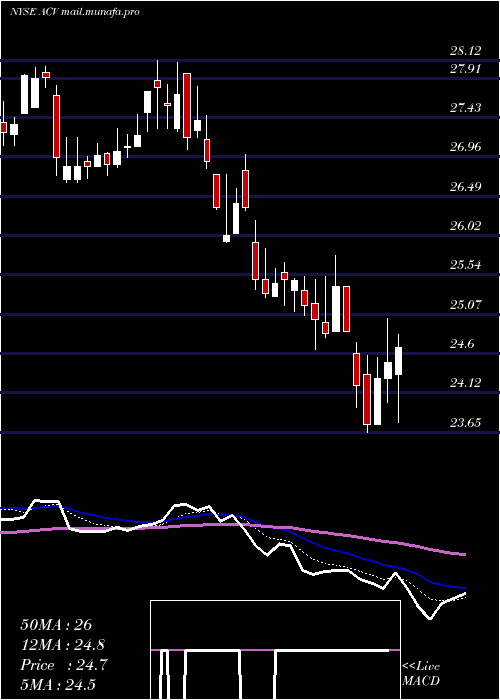Click the NYSE ACV mail.munafa.pro title
The image size is (500, 700).
pyautogui.click(x=75, y=12)
